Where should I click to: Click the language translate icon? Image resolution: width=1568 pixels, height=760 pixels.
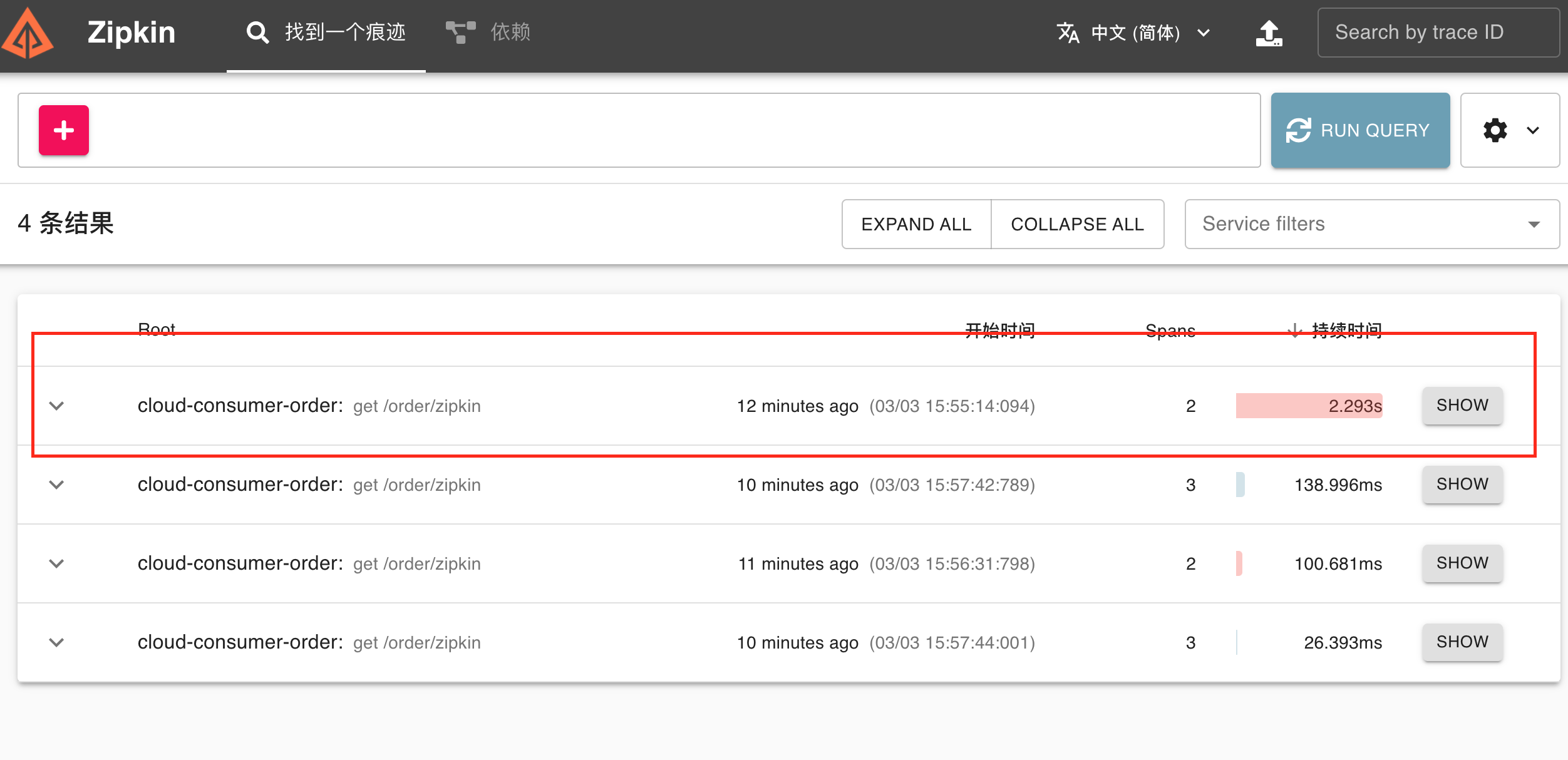pyautogui.click(x=1068, y=33)
